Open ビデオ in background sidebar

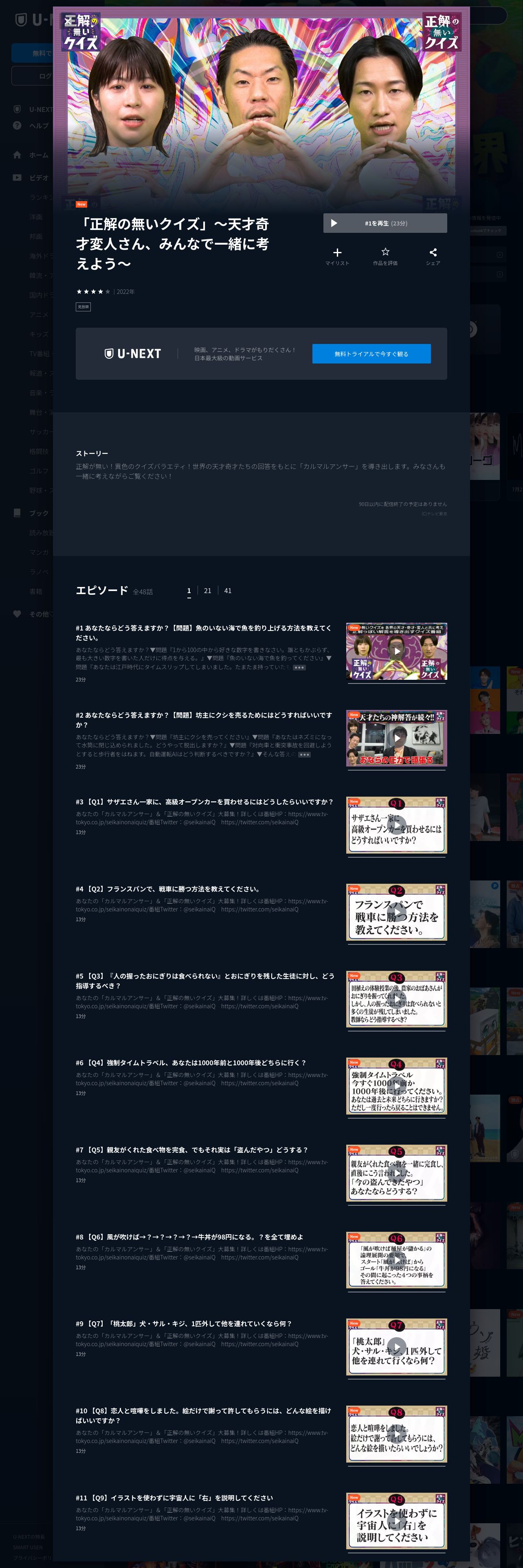(39, 178)
